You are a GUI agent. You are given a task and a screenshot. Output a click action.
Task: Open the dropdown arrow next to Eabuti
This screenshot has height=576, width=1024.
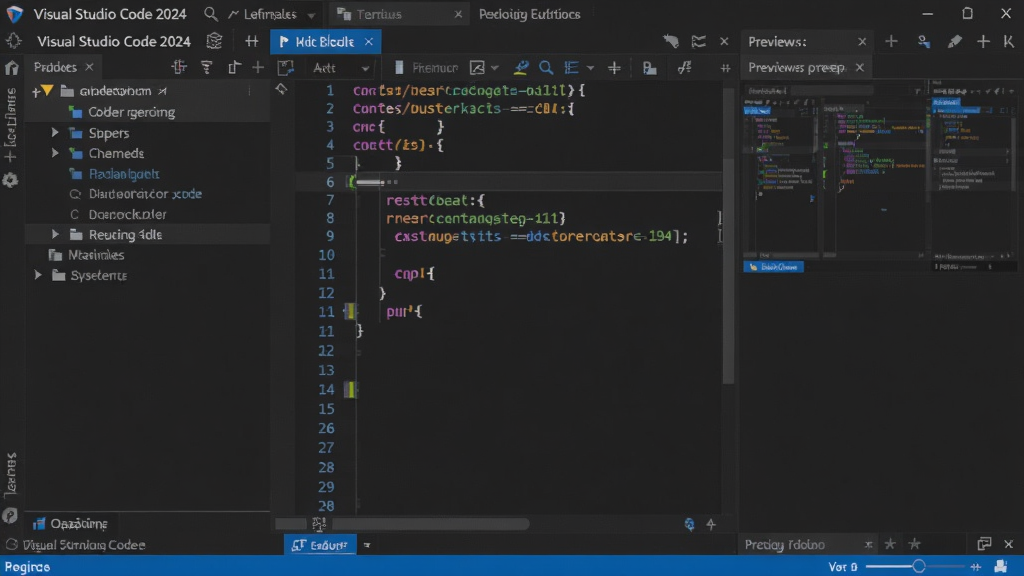click(367, 545)
